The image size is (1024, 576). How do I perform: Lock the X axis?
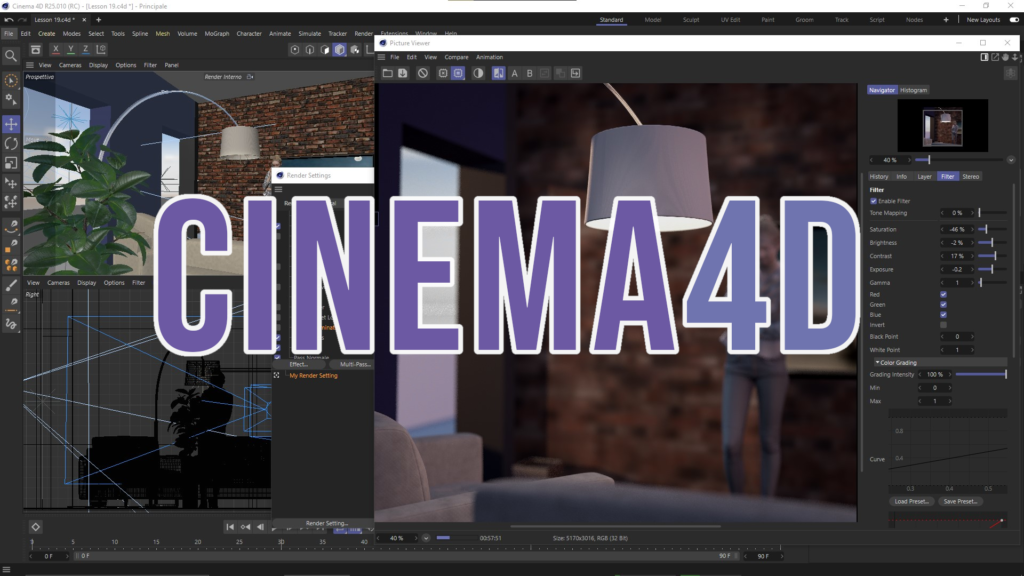point(56,50)
